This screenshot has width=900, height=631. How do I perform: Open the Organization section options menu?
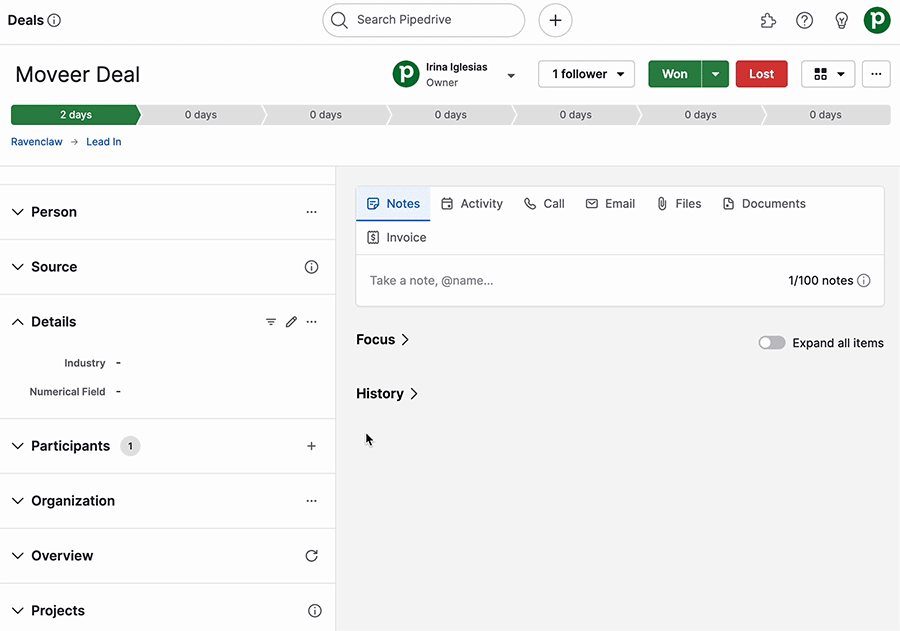(311, 501)
